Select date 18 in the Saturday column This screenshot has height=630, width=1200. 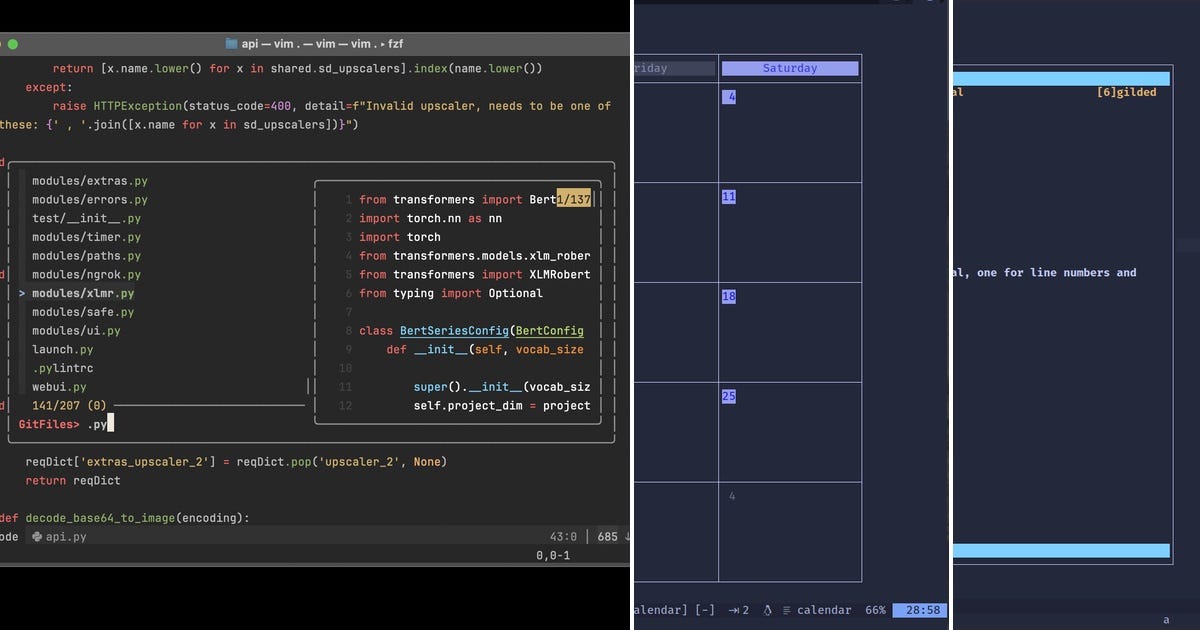pyautogui.click(x=728, y=296)
